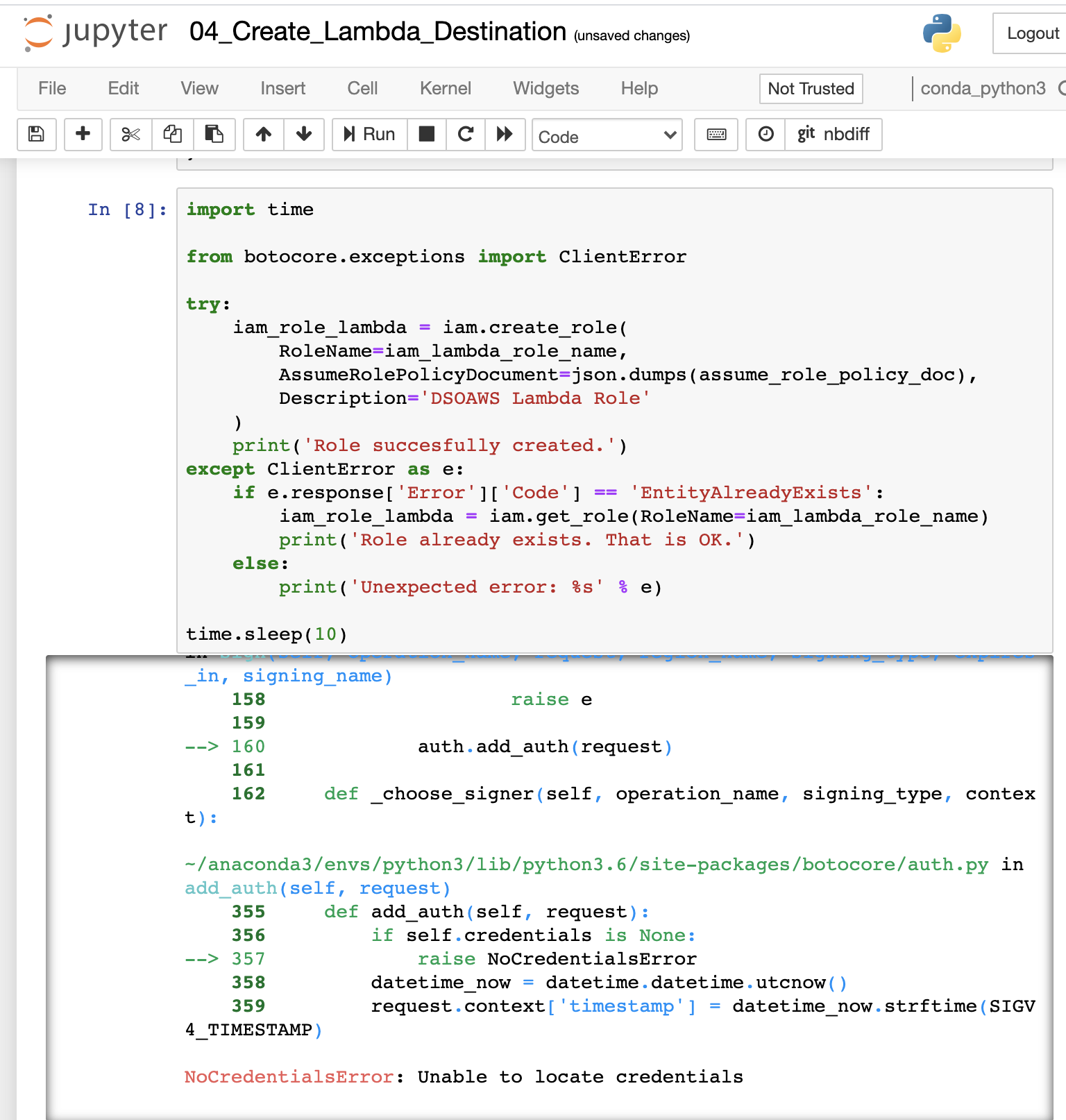Open the Kernel menu
Viewport: 1066px width, 1120px height.
(x=446, y=88)
